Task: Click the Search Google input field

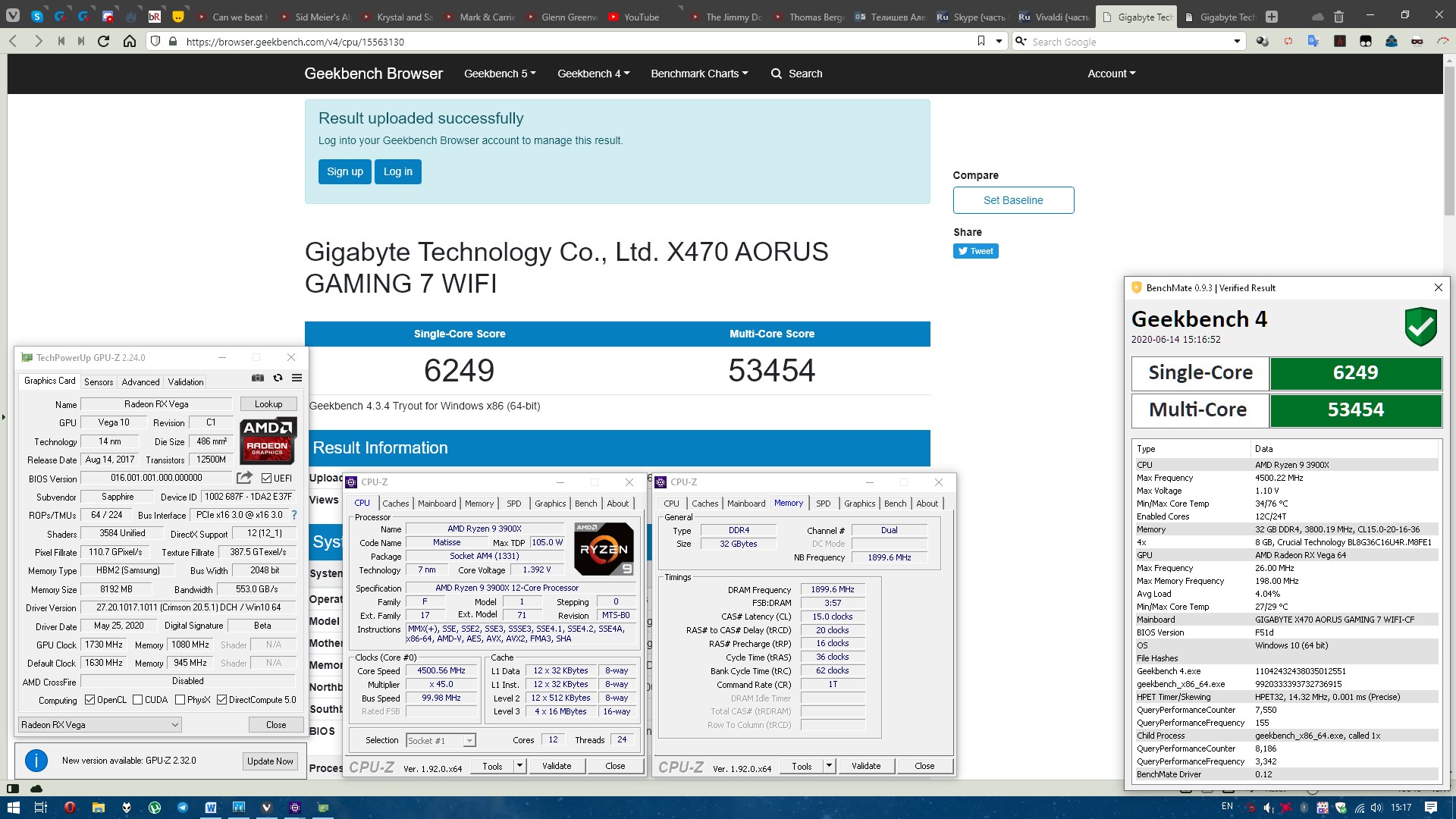Action: pyautogui.click(x=1130, y=42)
